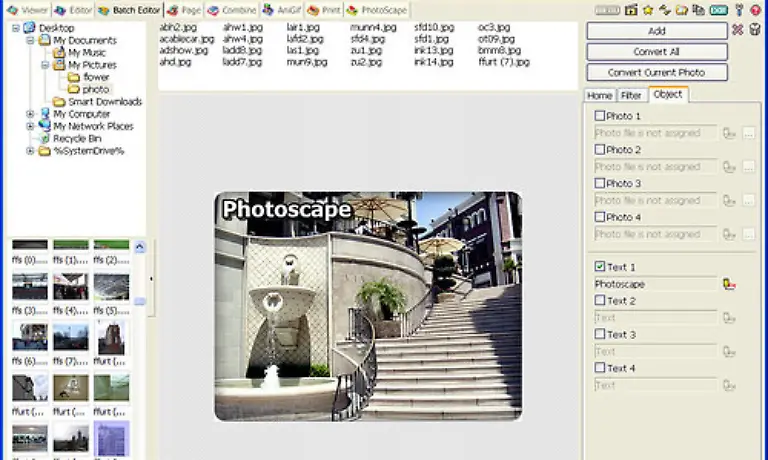Select the Smart Downloads folder

(105, 101)
